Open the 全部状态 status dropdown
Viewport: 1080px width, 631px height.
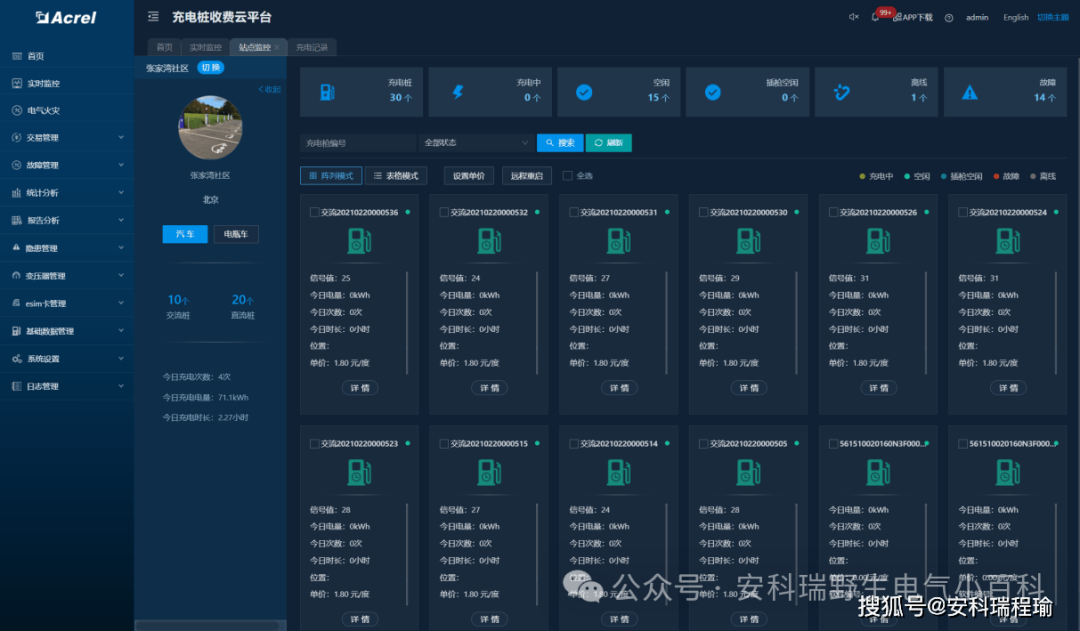475,143
